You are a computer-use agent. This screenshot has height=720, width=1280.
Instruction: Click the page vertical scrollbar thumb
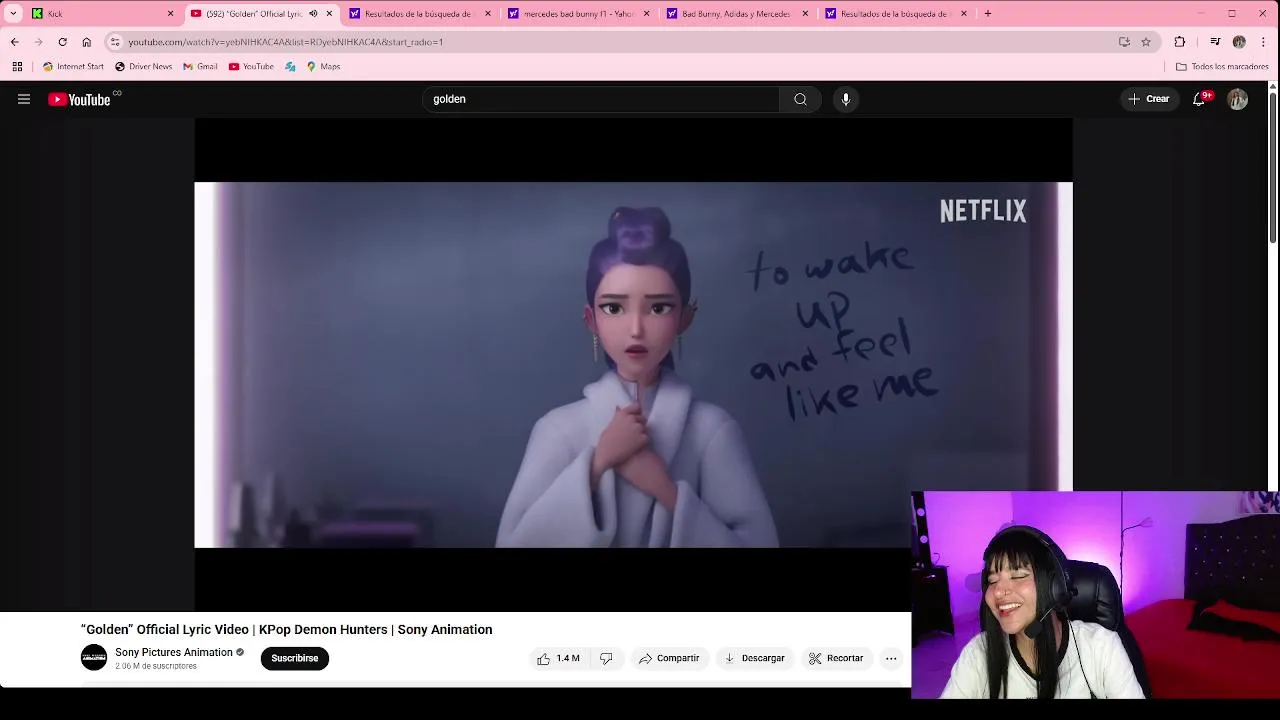tap(1272, 168)
